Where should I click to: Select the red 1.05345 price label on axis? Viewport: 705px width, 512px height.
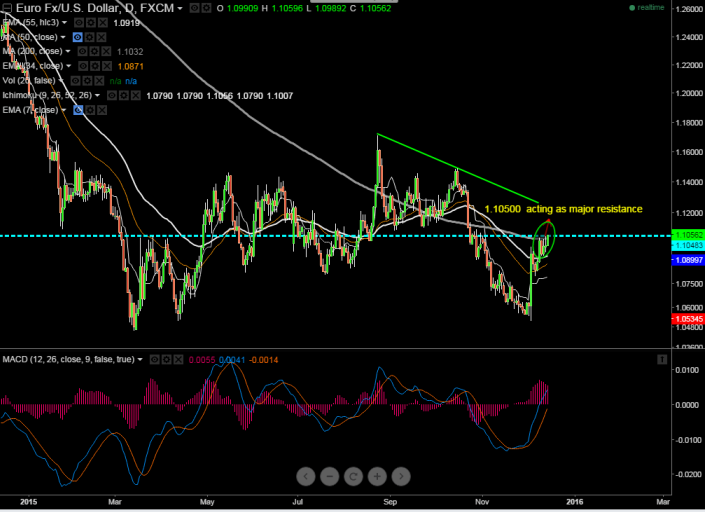(x=688, y=319)
